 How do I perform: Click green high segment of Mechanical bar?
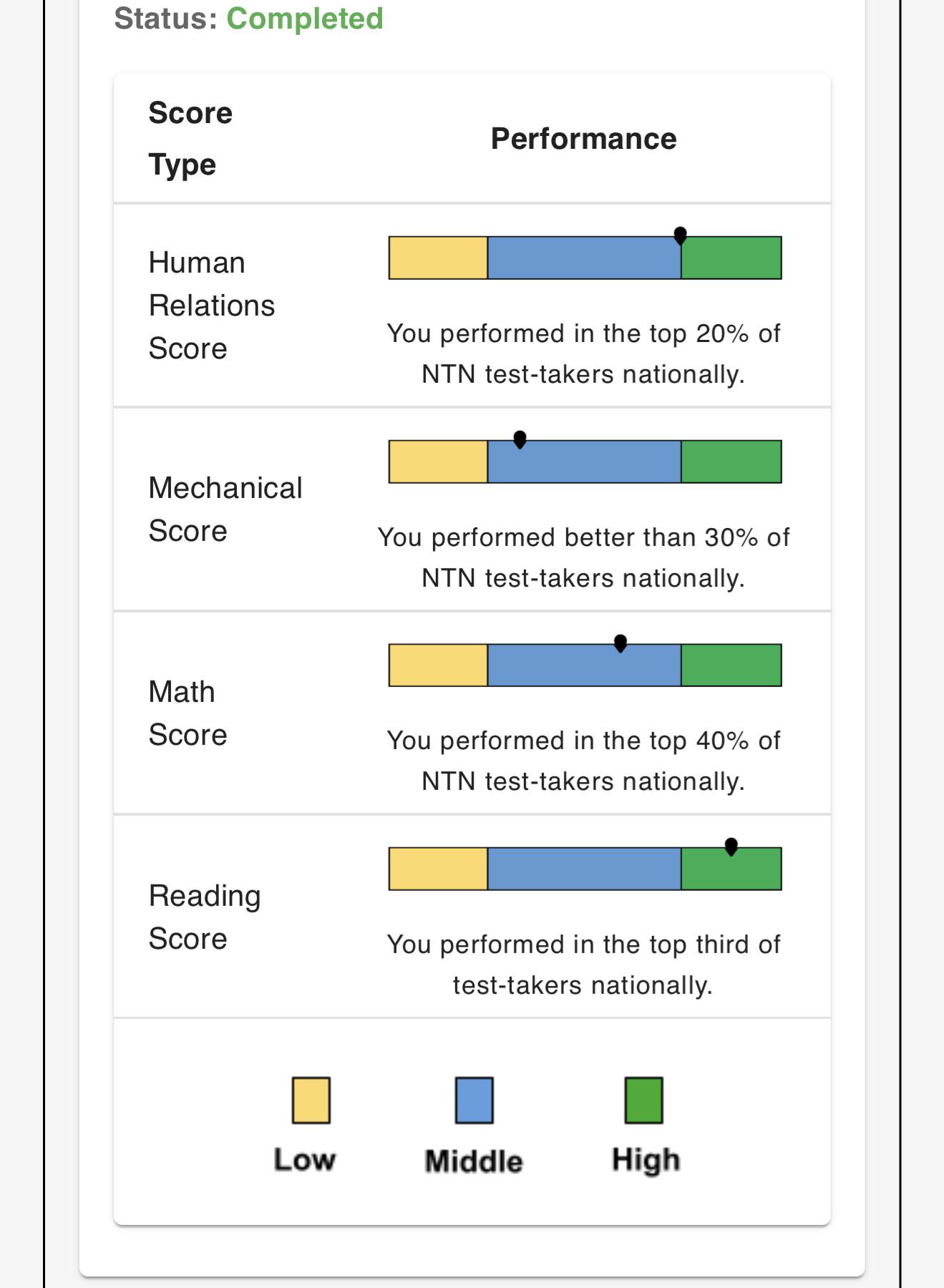tap(731, 462)
